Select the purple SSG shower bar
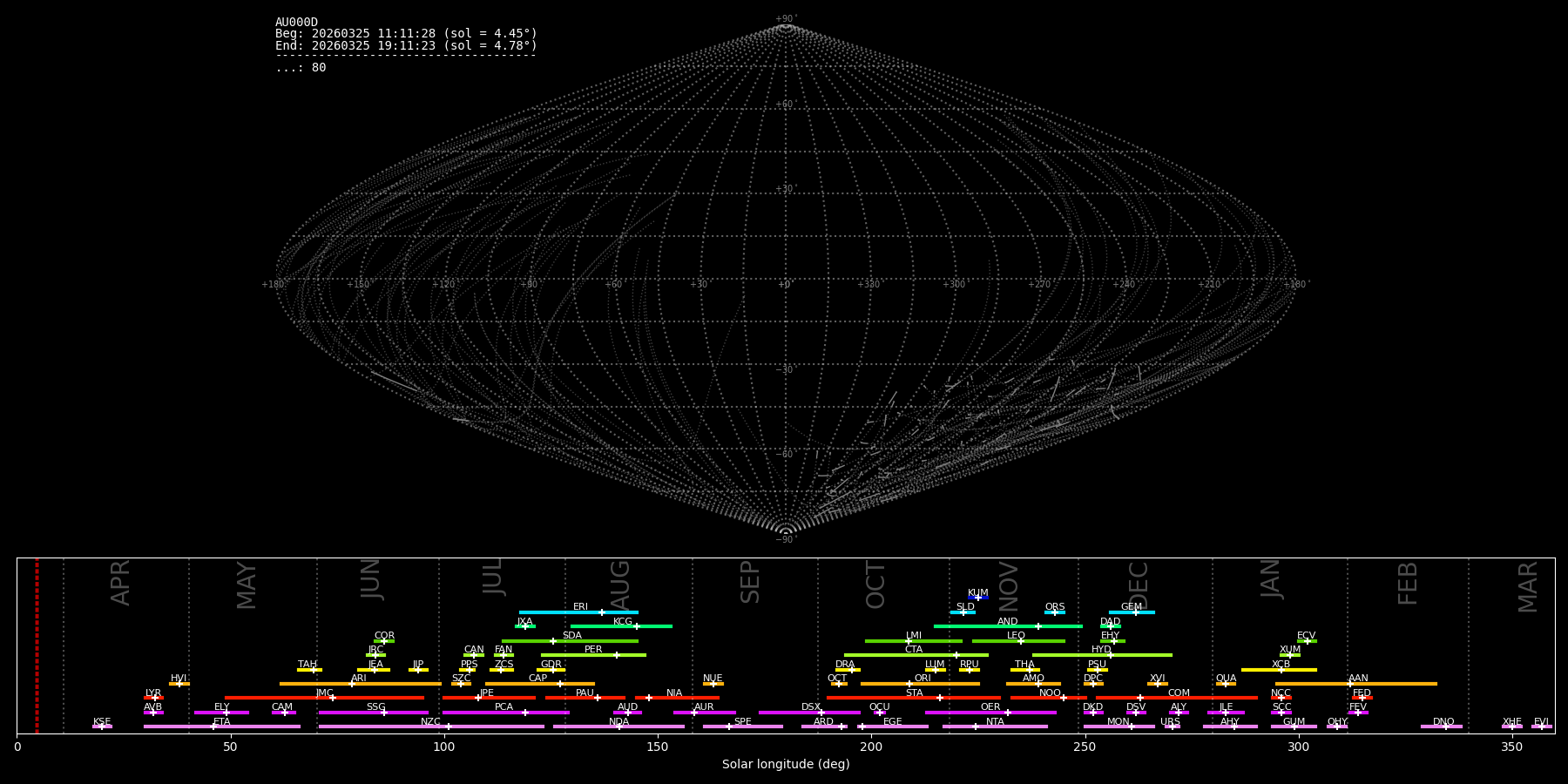The height and width of the screenshot is (784, 1568). [x=373, y=713]
